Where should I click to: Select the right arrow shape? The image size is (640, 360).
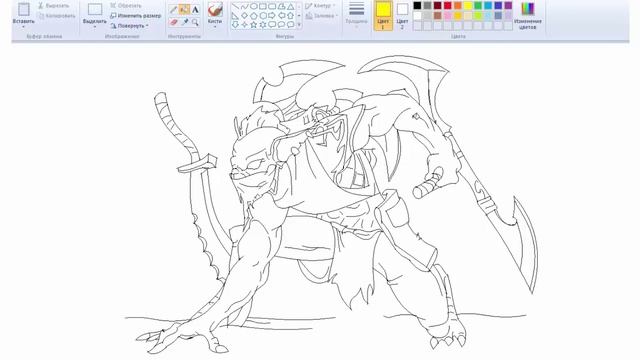(272, 16)
